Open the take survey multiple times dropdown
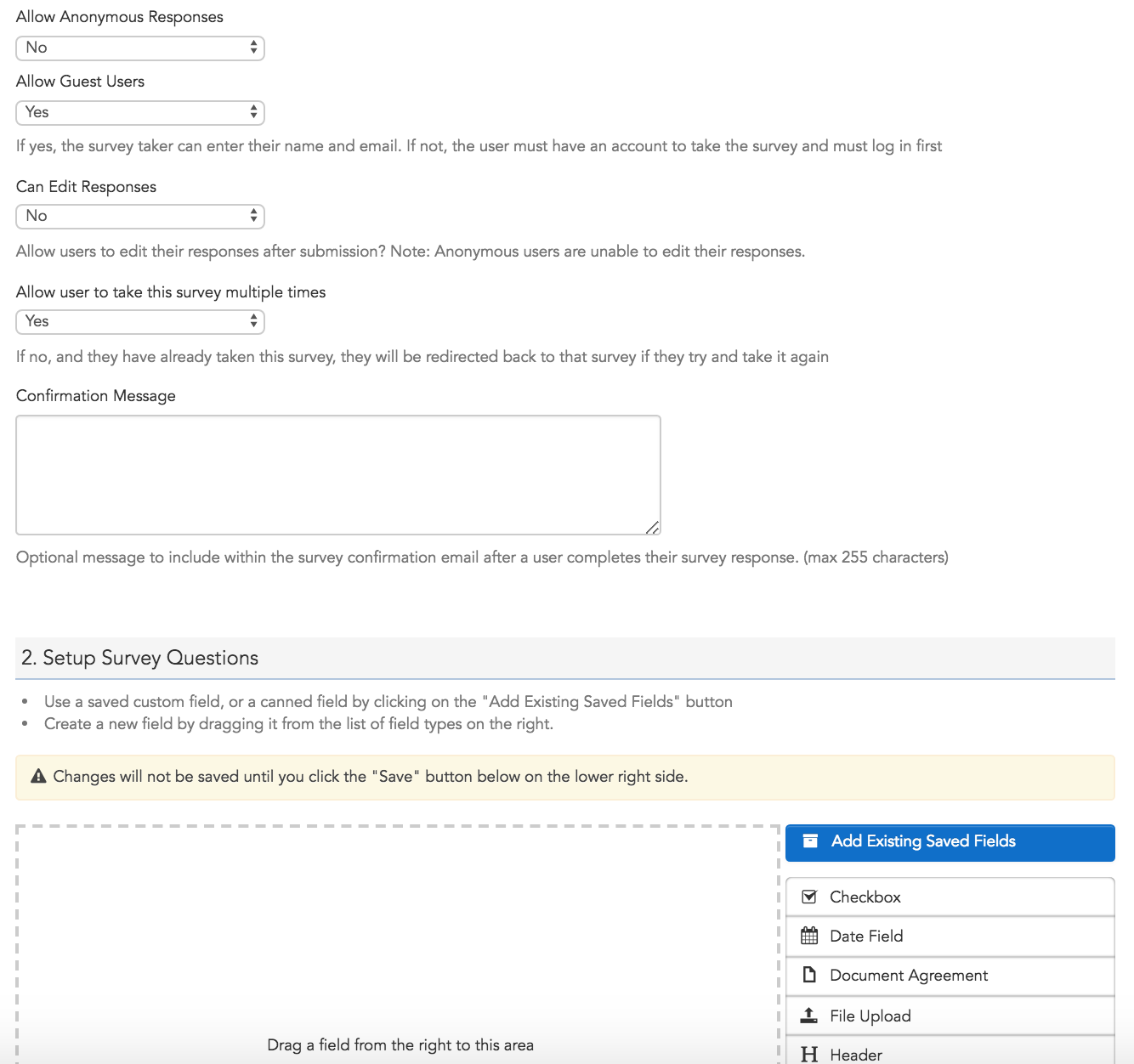This screenshot has height=1064, width=1134. point(140,321)
